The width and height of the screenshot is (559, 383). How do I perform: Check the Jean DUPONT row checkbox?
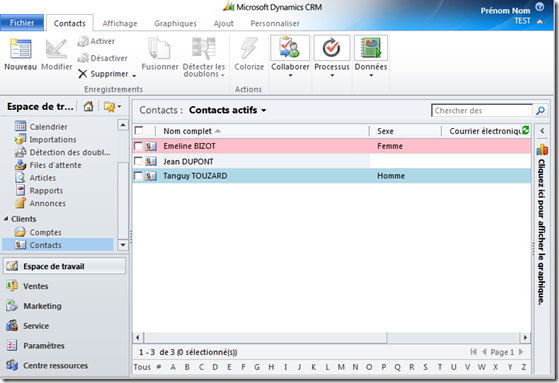pyautogui.click(x=138, y=161)
